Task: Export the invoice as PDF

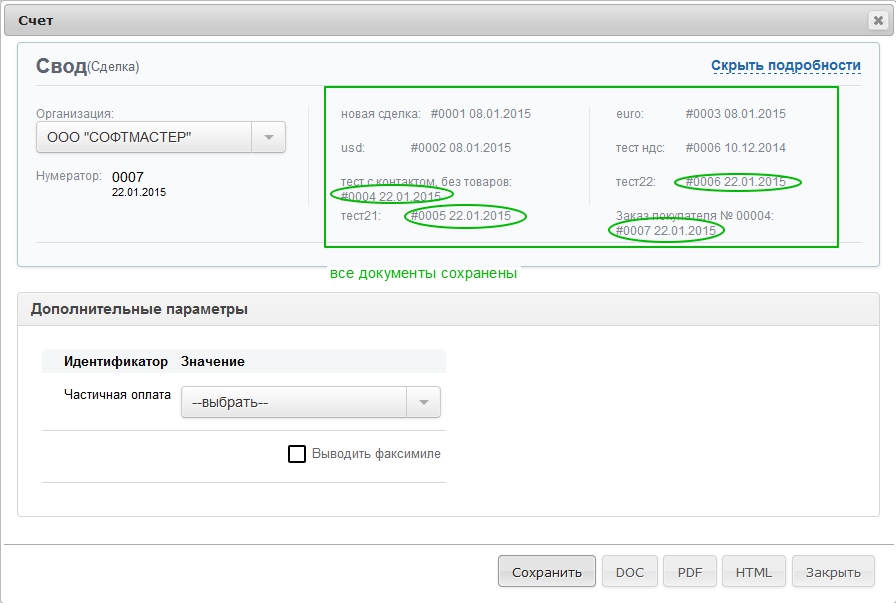Action: [690, 572]
